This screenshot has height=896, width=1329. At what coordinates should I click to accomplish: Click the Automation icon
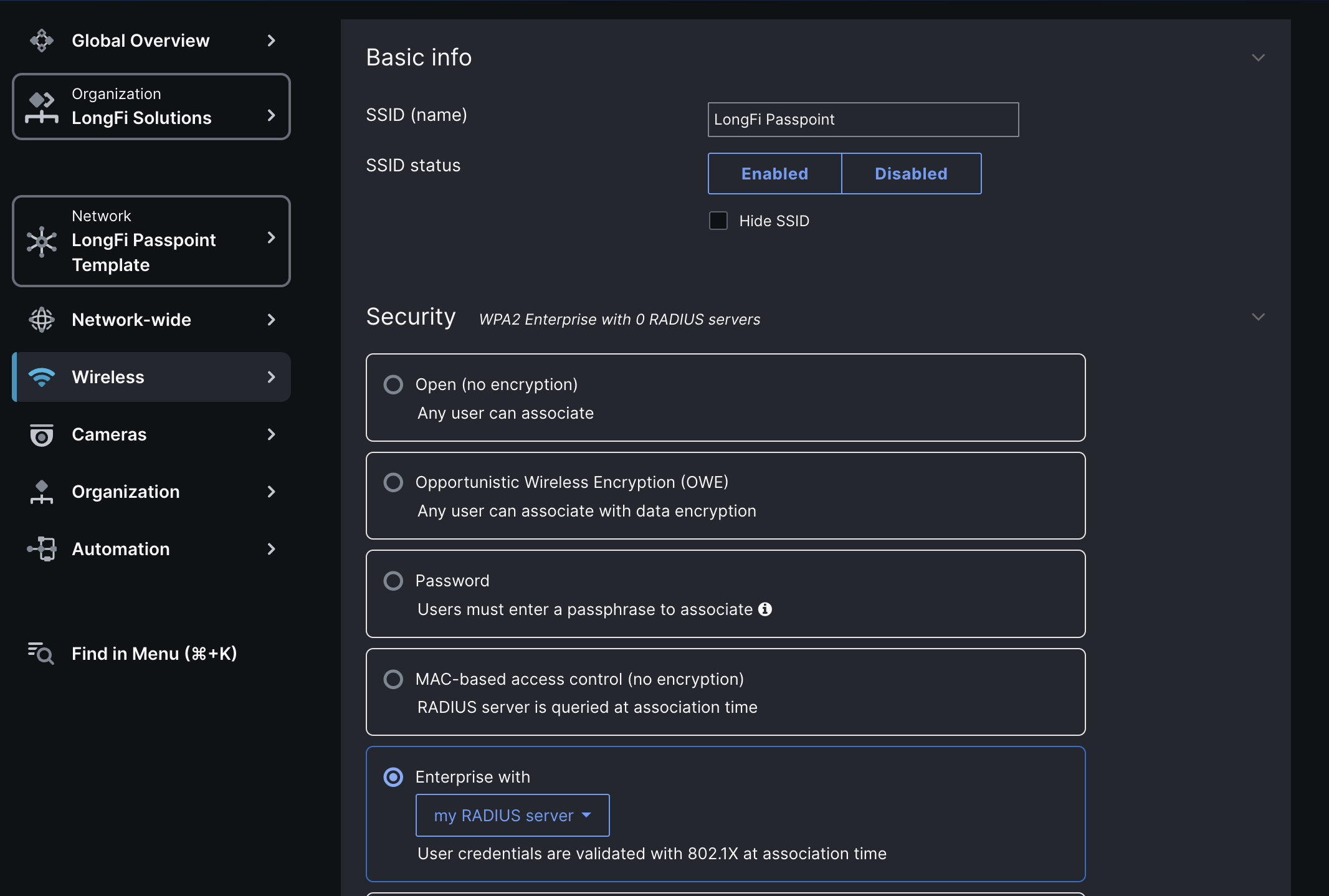click(x=42, y=549)
